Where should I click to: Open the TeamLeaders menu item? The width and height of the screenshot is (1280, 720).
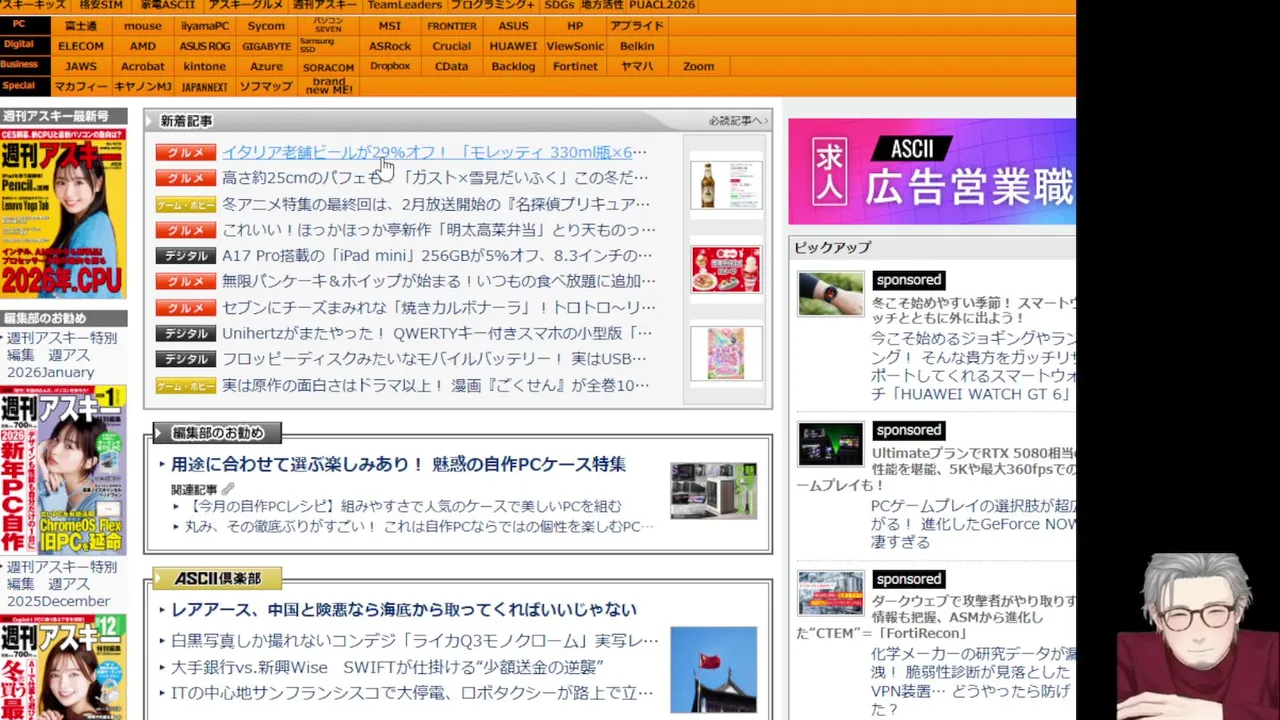(404, 5)
